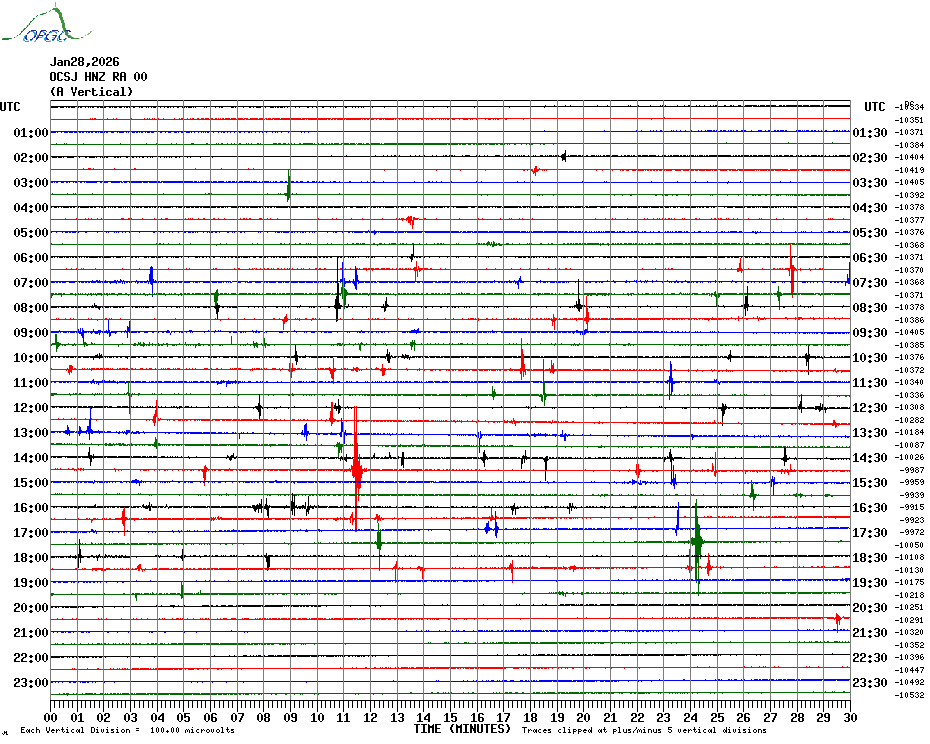This screenshot has width=930, height=744.
Task: Select the Jan28,2026 date text
Action: click(x=84, y=62)
